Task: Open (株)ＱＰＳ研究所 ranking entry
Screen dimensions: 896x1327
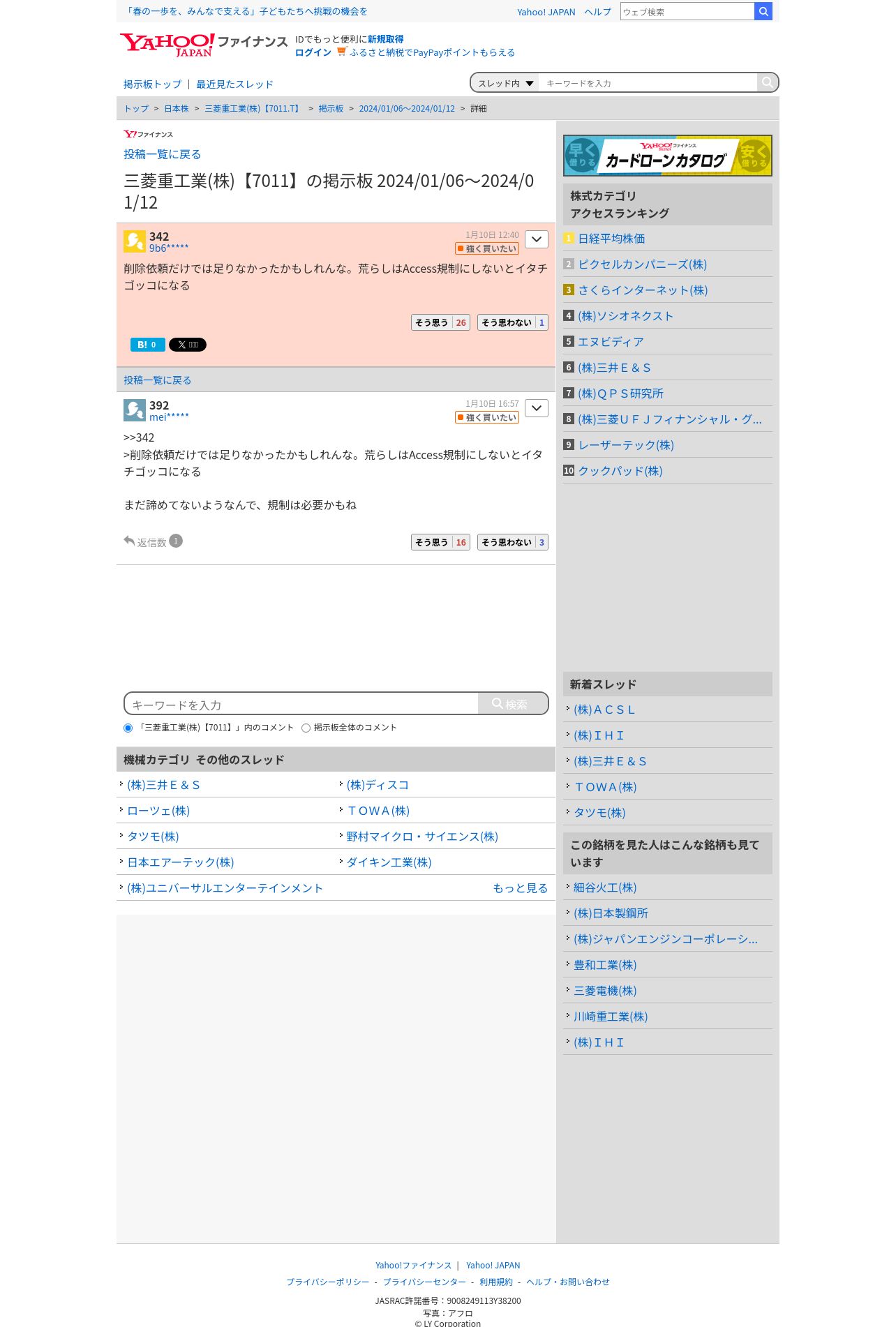Action: [620, 393]
